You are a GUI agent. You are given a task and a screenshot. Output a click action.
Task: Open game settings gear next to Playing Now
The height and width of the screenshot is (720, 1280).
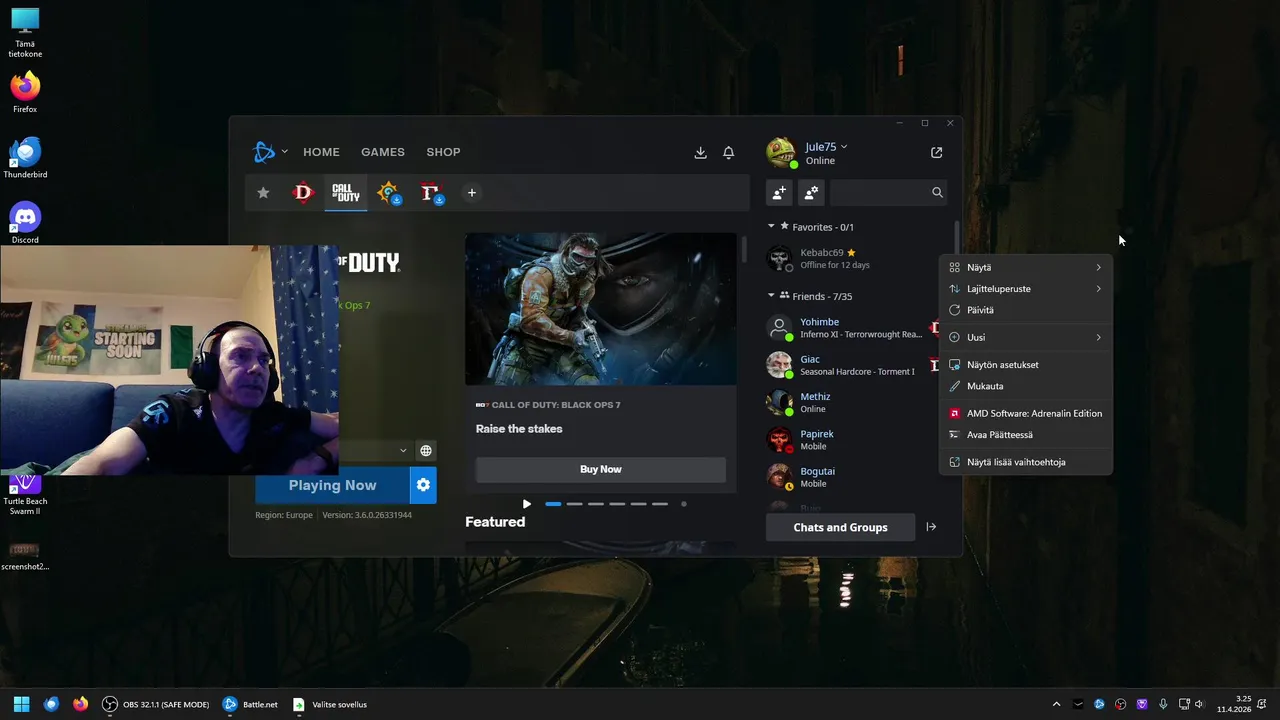(423, 485)
